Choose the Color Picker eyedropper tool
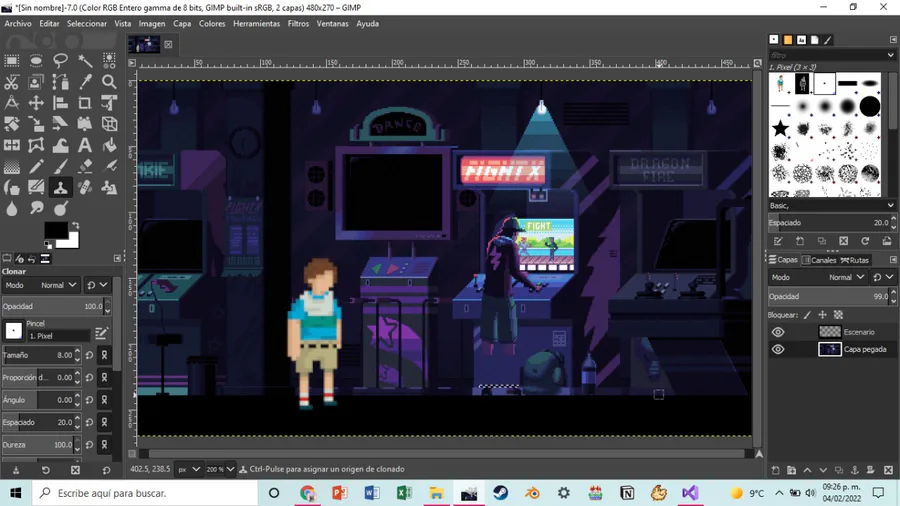 tap(85, 82)
